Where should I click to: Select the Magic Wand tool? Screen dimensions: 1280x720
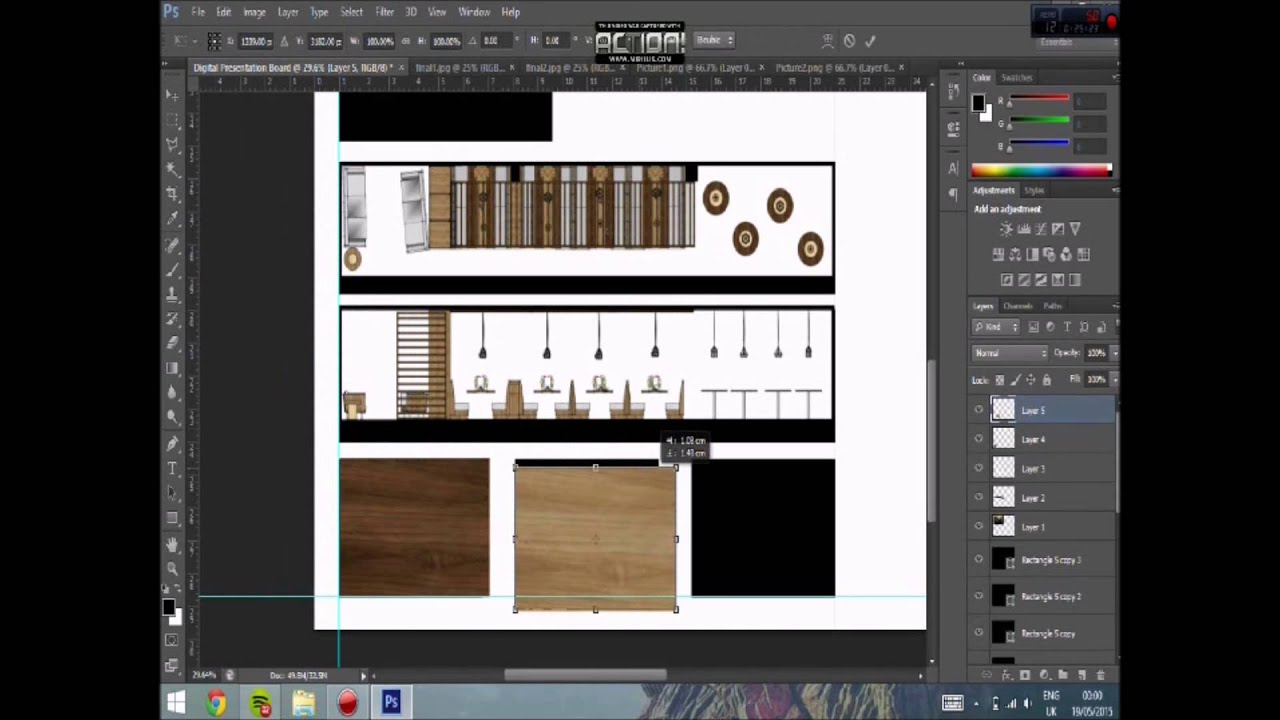172,169
